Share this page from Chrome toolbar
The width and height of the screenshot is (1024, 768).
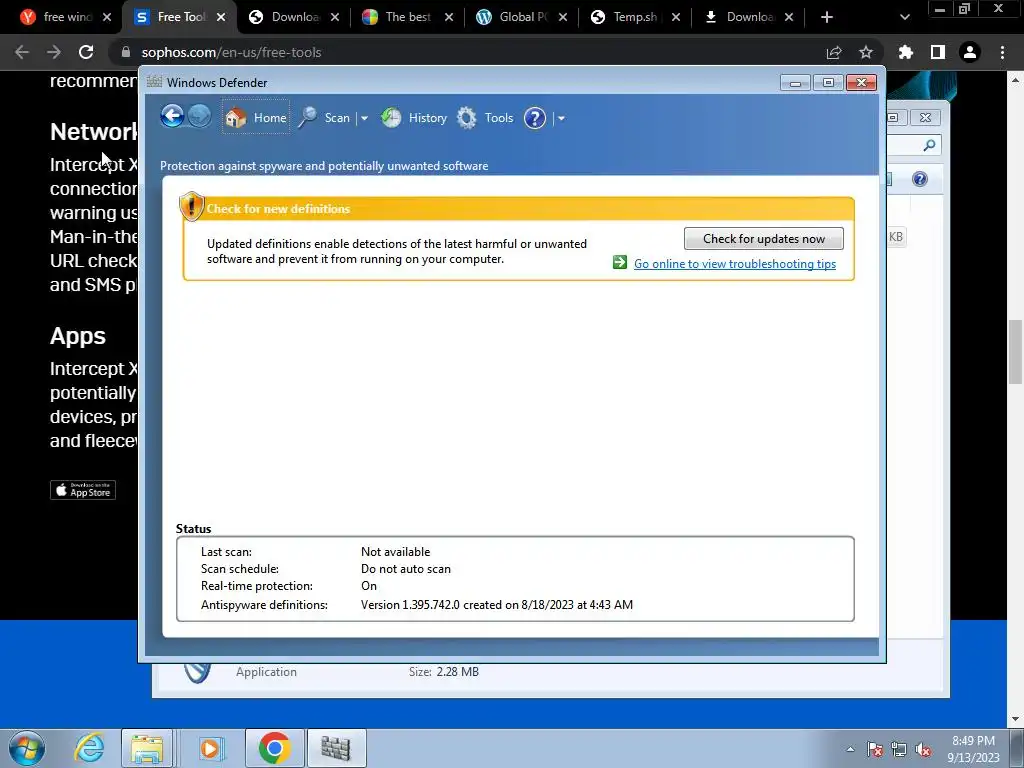834,52
